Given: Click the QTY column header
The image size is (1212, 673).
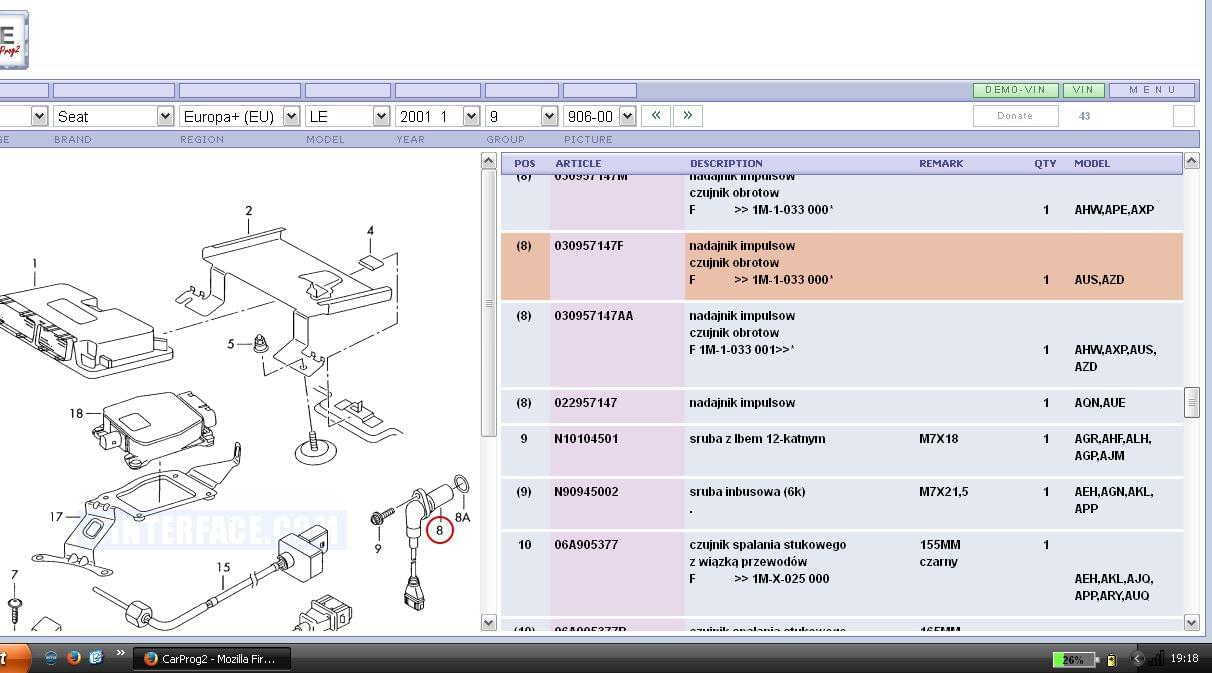Looking at the screenshot, I should (1045, 163).
